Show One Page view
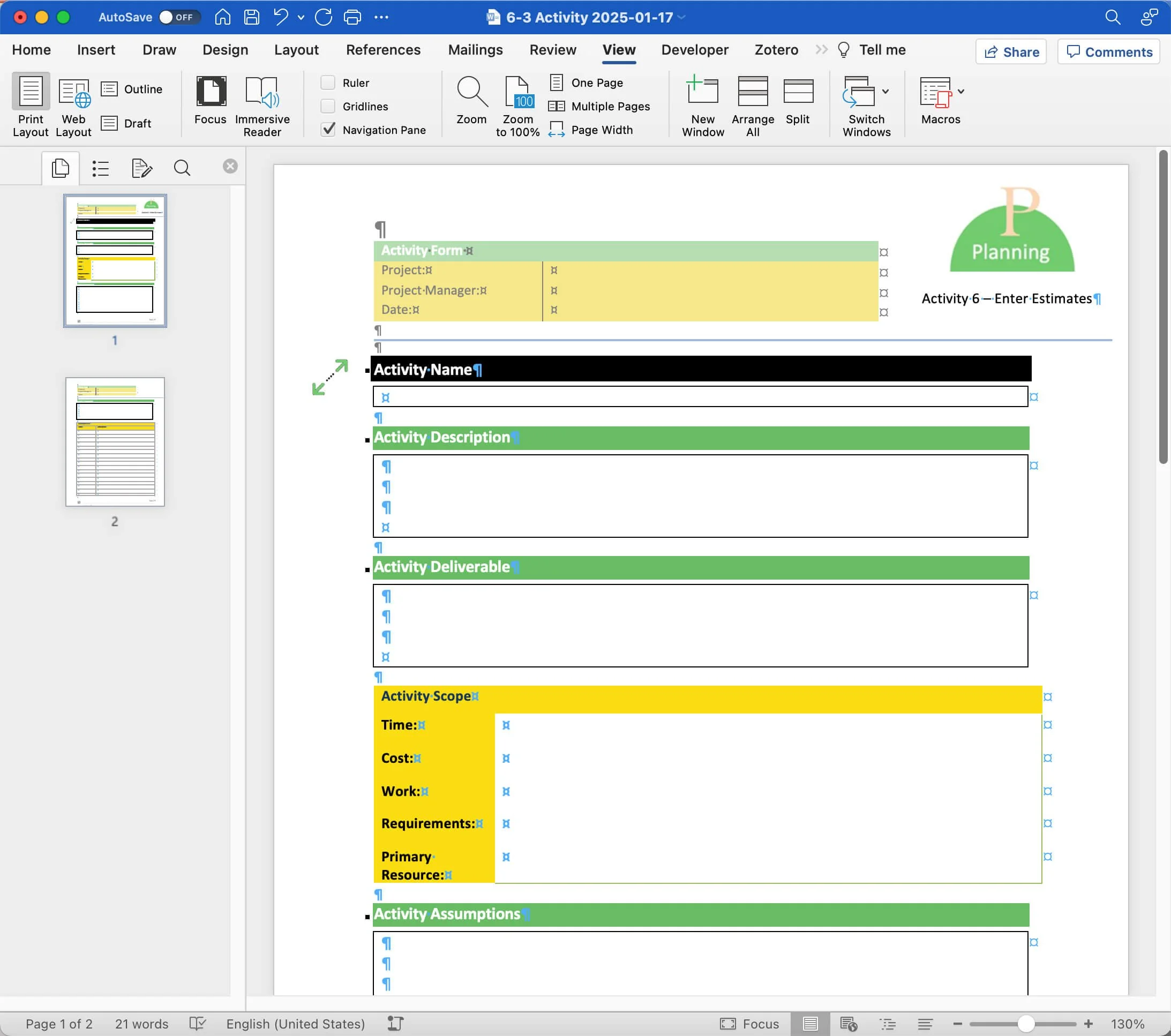 tap(585, 82)
